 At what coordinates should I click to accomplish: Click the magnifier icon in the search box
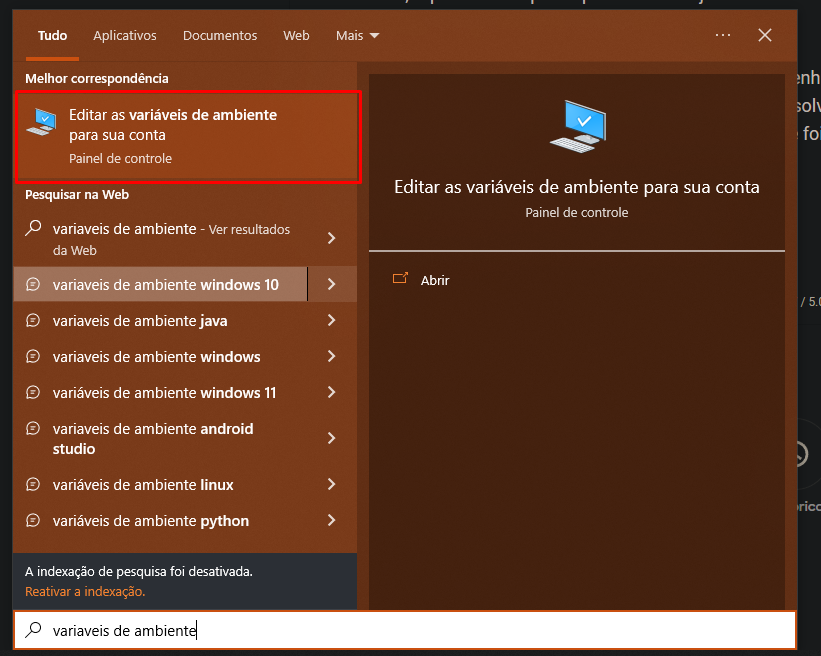pyautogui.click(x=34, y=630)
